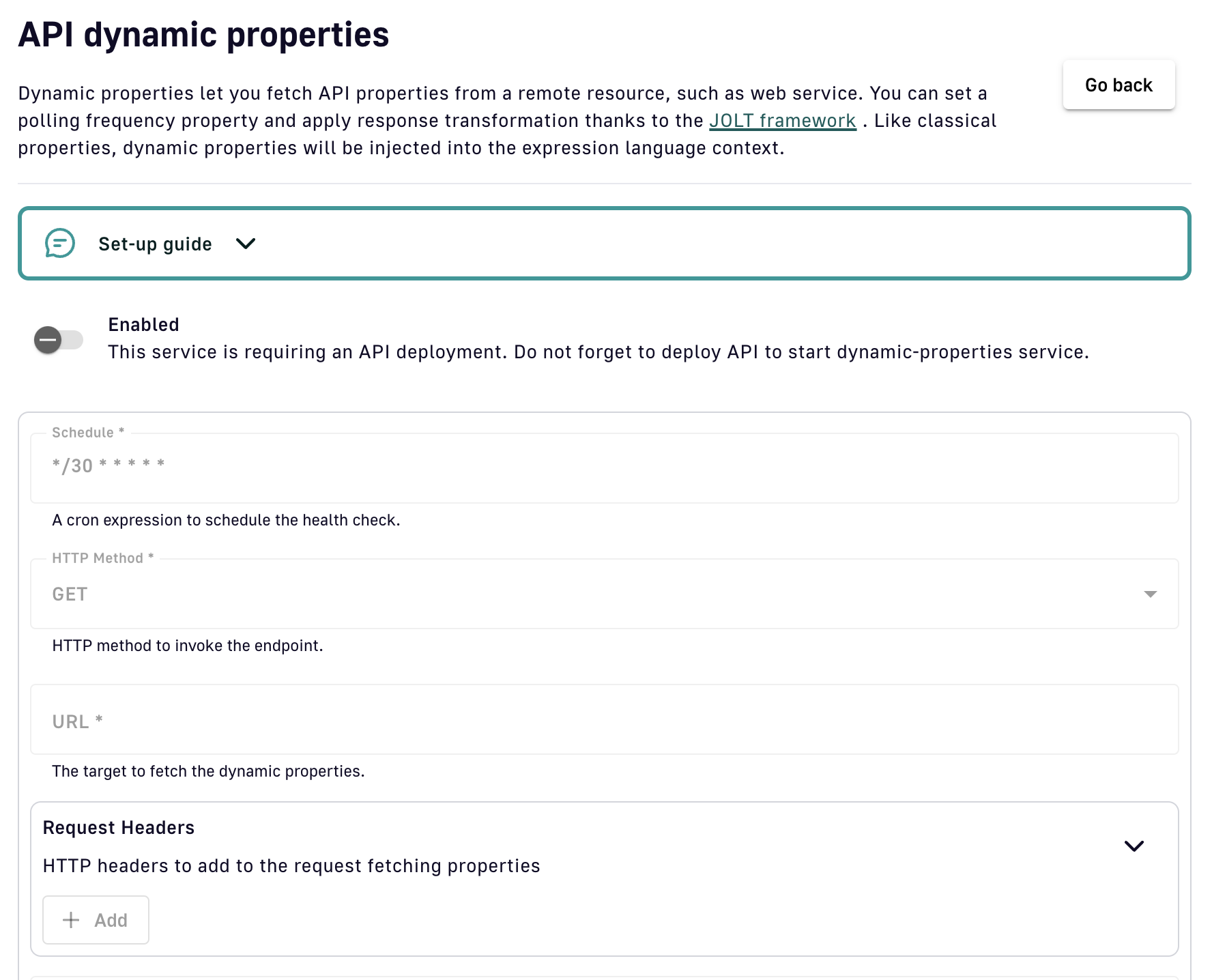
Task: Open the JOLT framework link
Action: [x=782, y=121]
